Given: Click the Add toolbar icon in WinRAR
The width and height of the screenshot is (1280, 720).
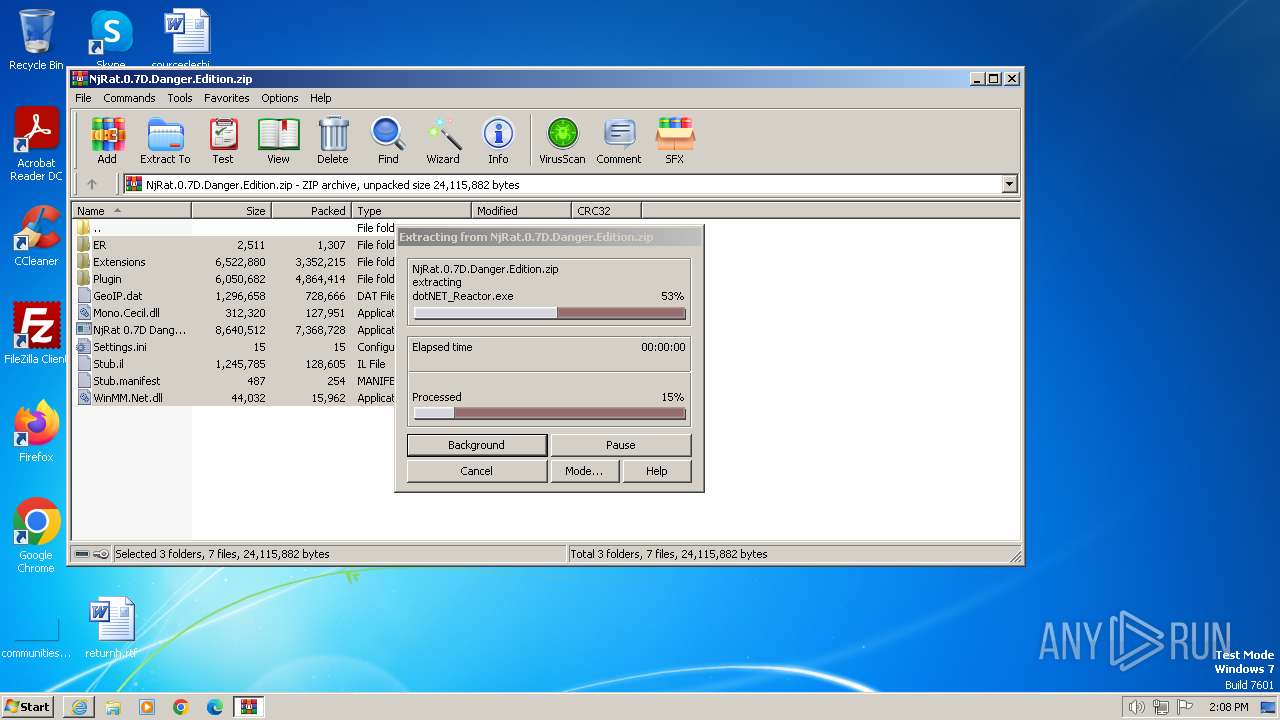Looking at the screenshot, I should coord(107,141).
